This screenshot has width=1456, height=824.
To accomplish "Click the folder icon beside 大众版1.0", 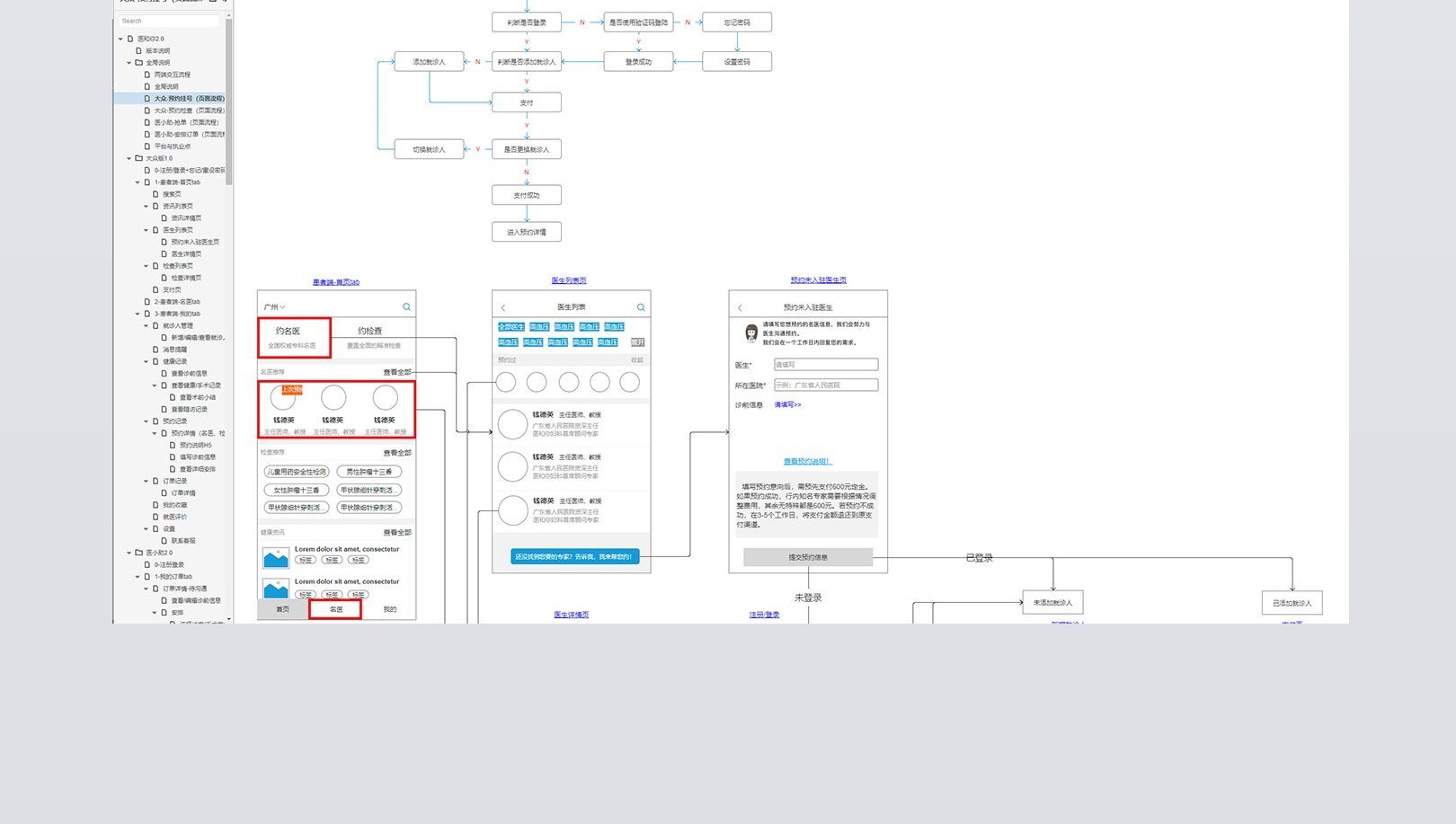I will 138,158.
